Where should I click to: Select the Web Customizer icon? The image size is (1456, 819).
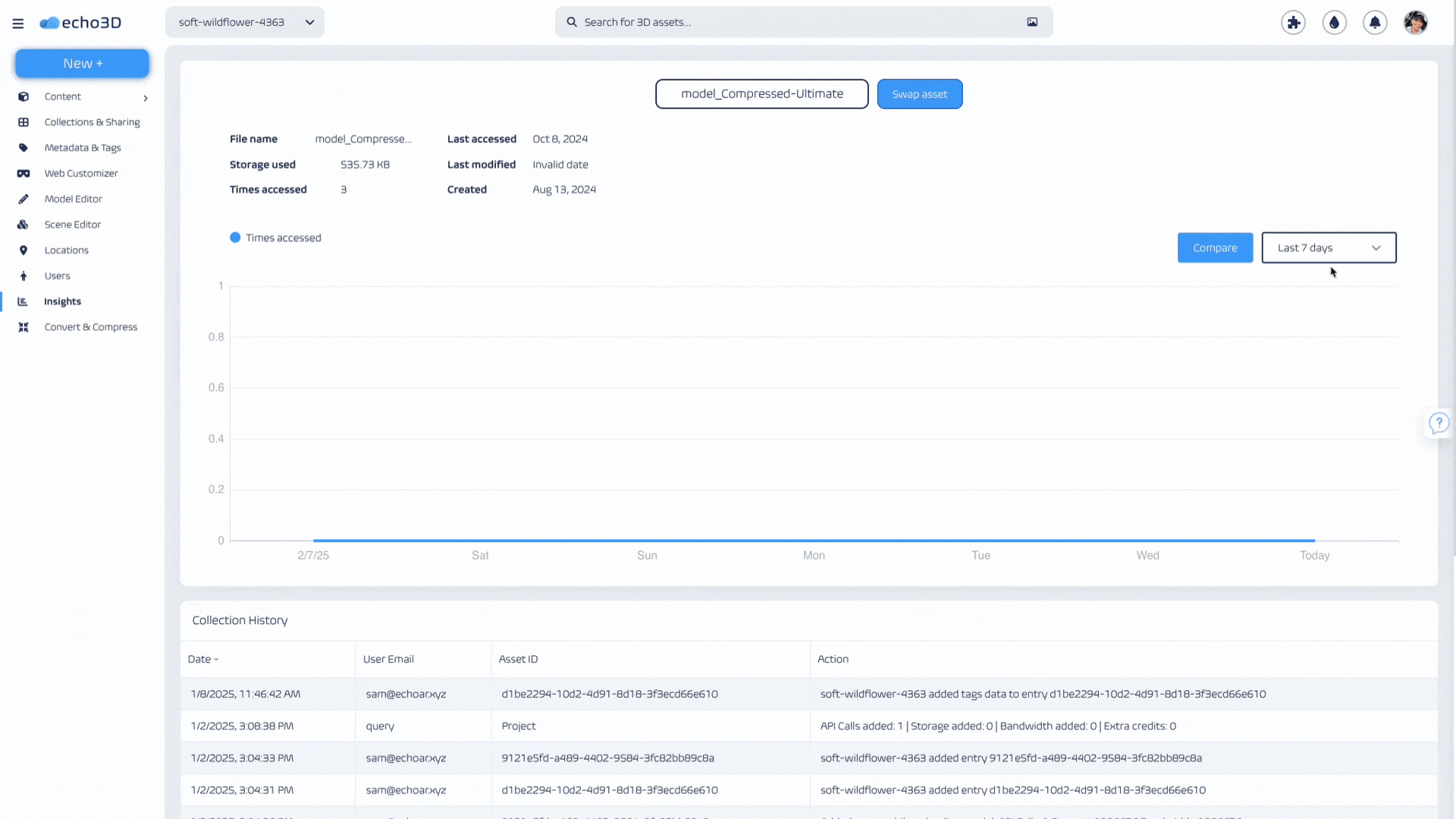[x=24, y=173]
